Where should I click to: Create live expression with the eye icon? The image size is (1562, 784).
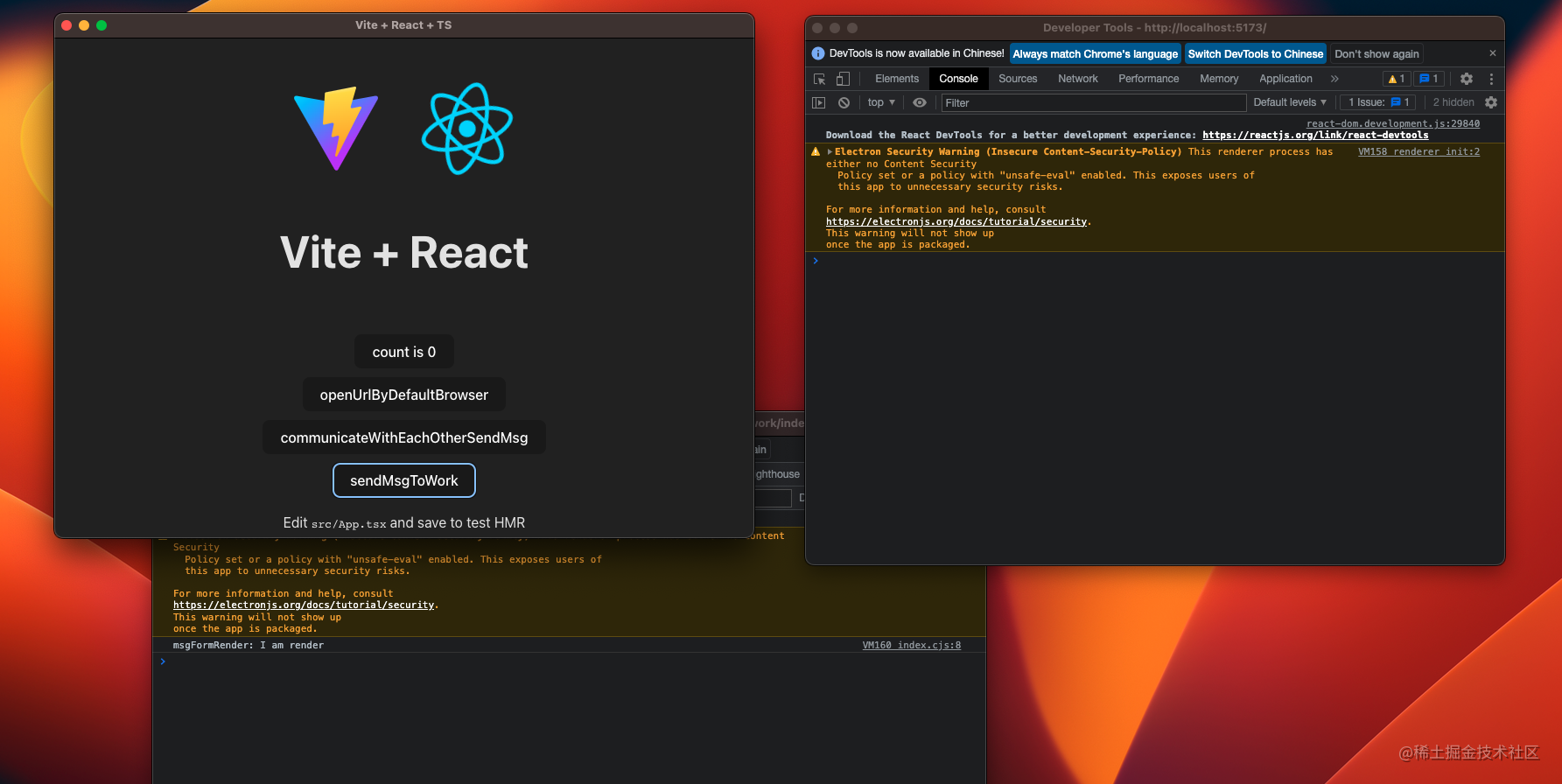tap(920, 102)
